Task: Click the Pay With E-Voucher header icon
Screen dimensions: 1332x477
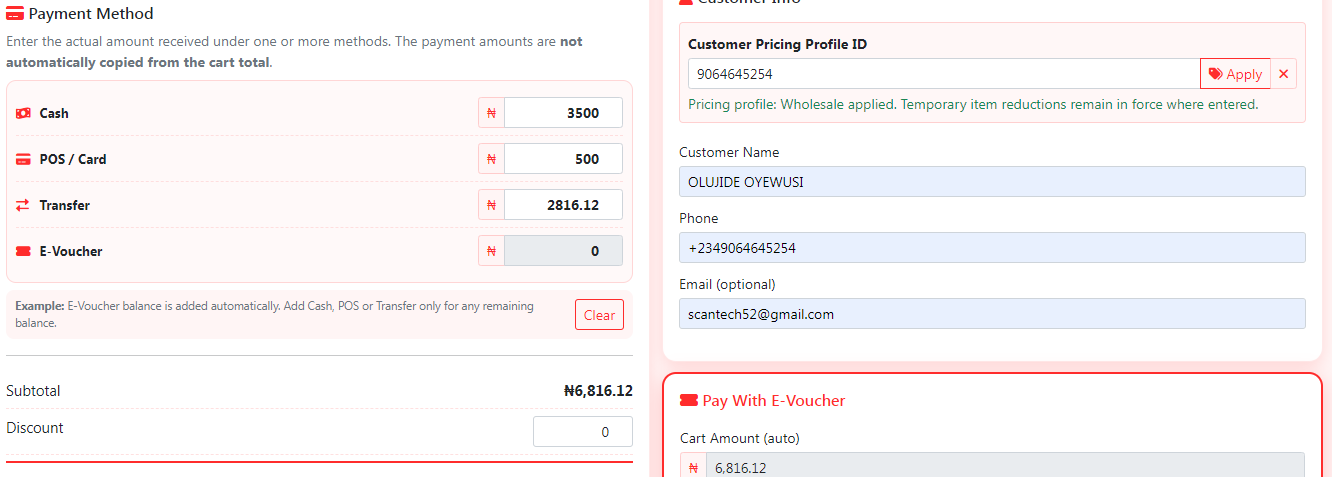Action: tap(688, 400)
